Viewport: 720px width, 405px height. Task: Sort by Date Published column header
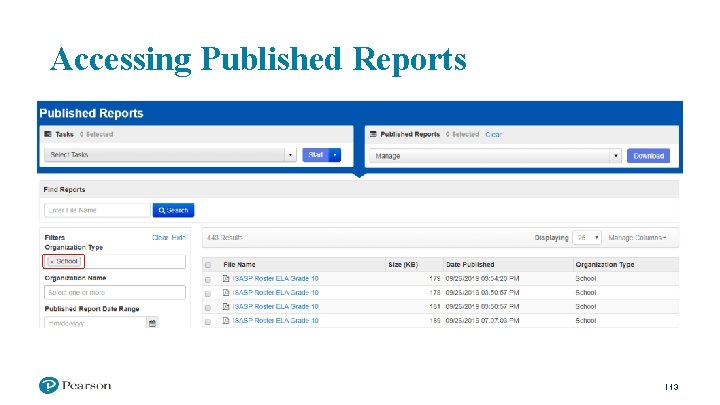[x=470, y=264]
